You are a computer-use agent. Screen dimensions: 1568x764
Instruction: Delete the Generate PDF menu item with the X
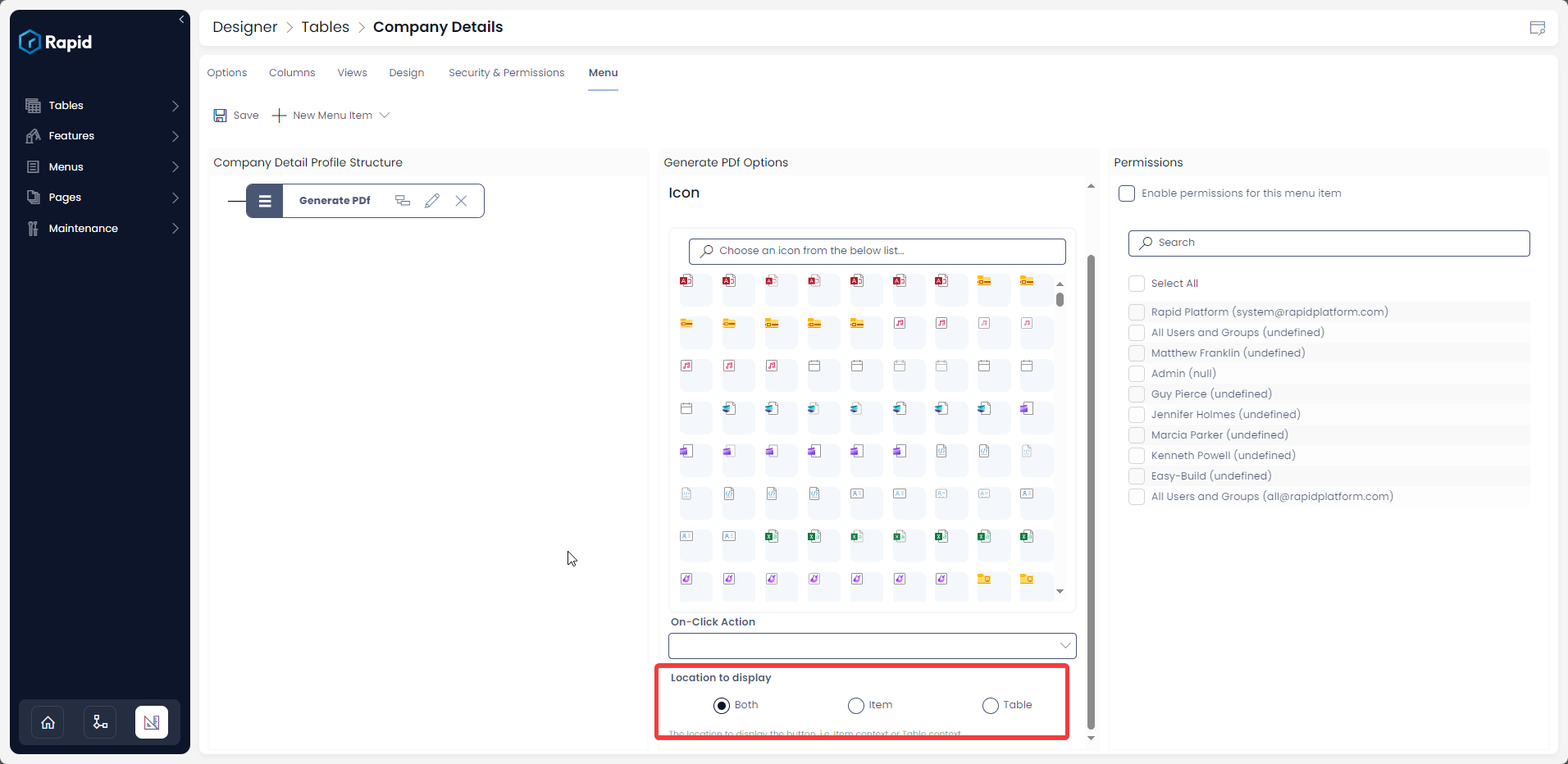pos(461,201)
